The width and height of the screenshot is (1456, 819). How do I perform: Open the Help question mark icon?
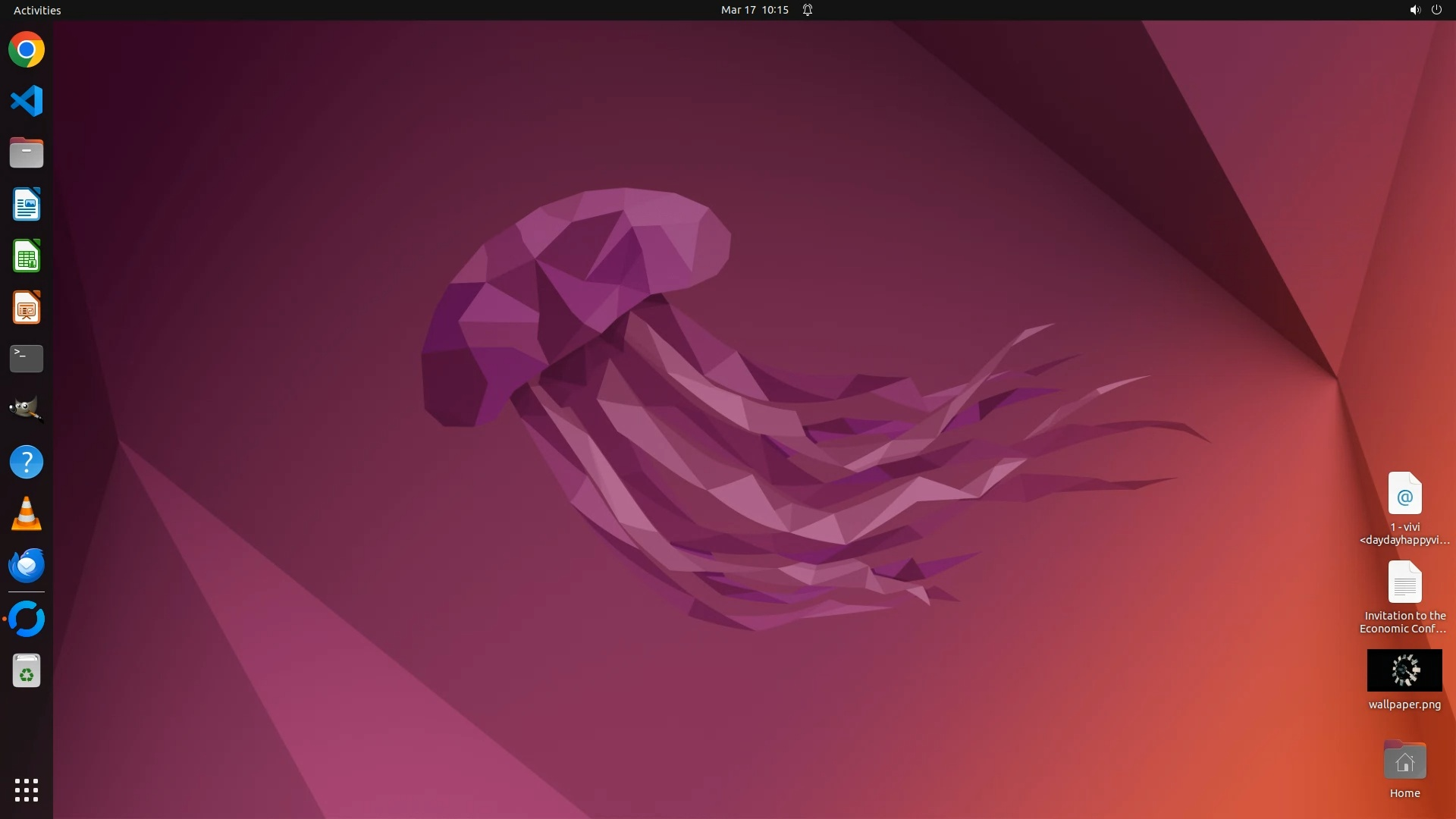point(27,462)
